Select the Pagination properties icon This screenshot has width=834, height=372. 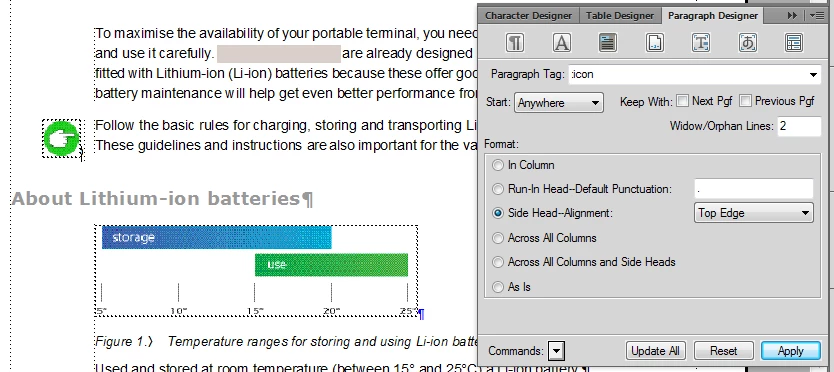pyautogui.click(x=607, y=43)
